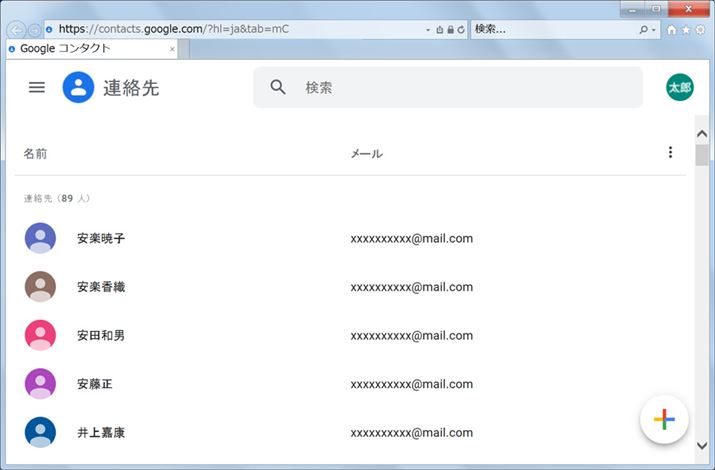
Task: Click 安楽香織's avatar icon
Action: coord(40,287)
